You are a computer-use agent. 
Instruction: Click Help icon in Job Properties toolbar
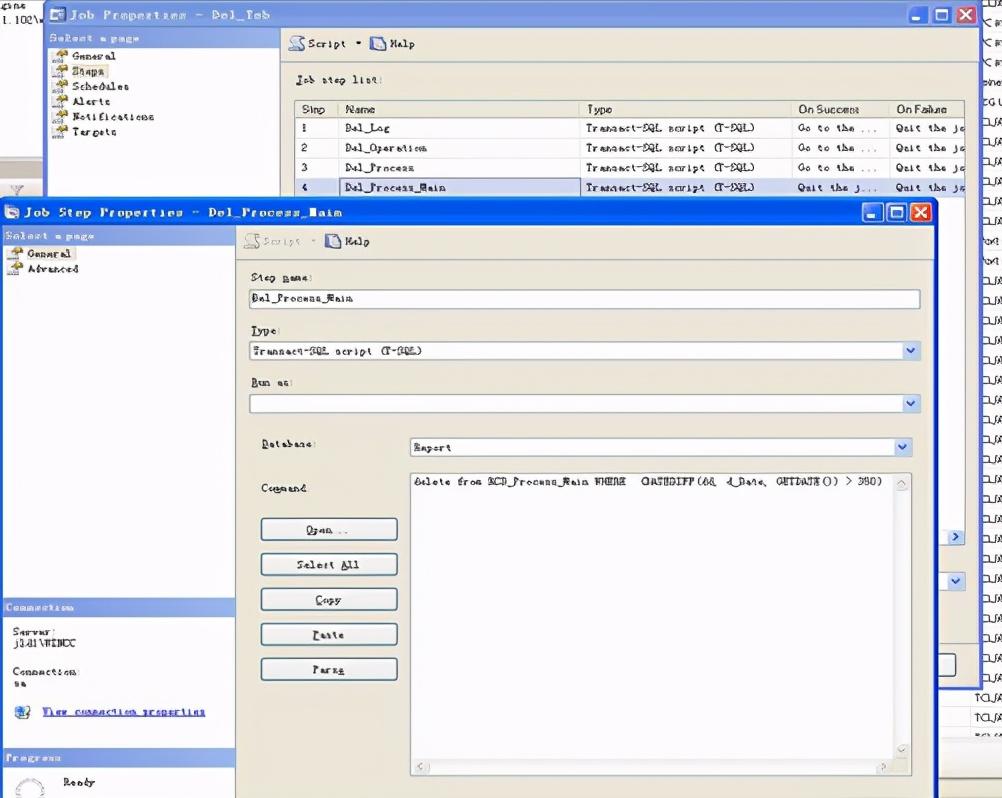[x=378, y=44]
